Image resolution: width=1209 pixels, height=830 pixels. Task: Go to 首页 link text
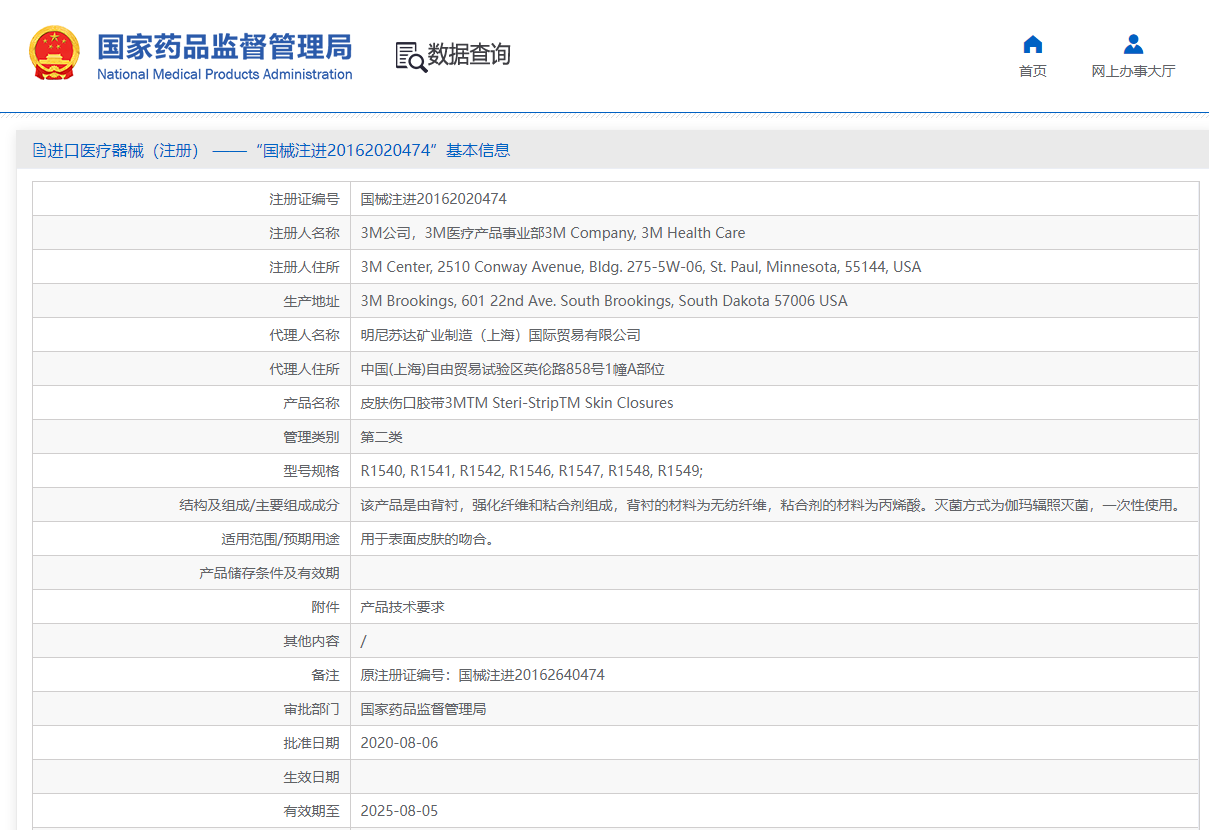(x=1033, y=71)
